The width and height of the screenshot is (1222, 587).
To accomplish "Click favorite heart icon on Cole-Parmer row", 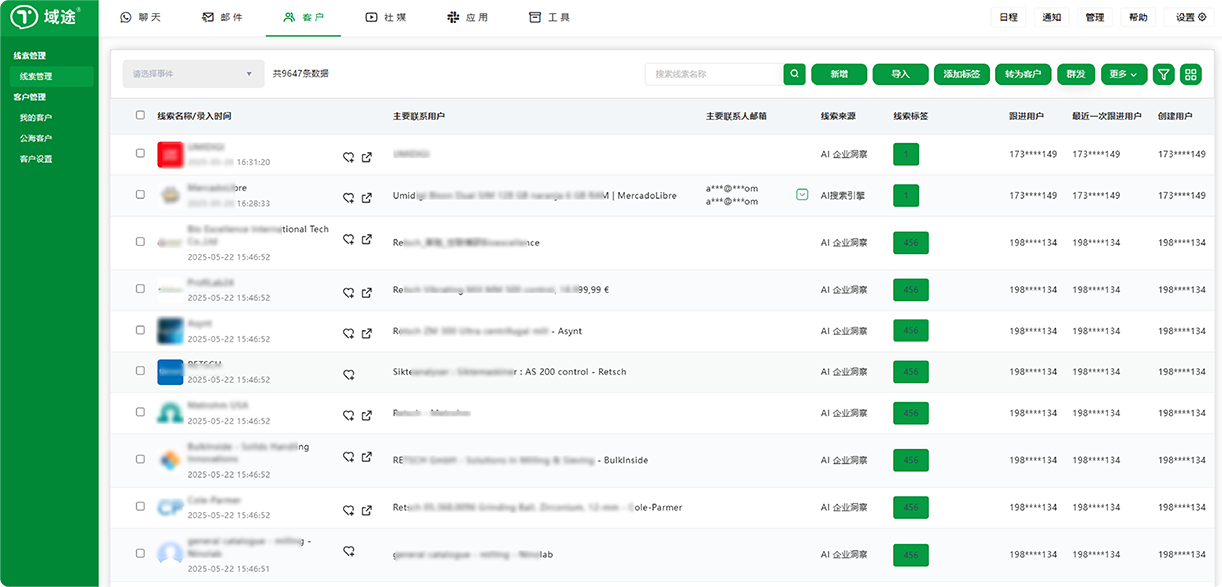I will tap(349, 509).
